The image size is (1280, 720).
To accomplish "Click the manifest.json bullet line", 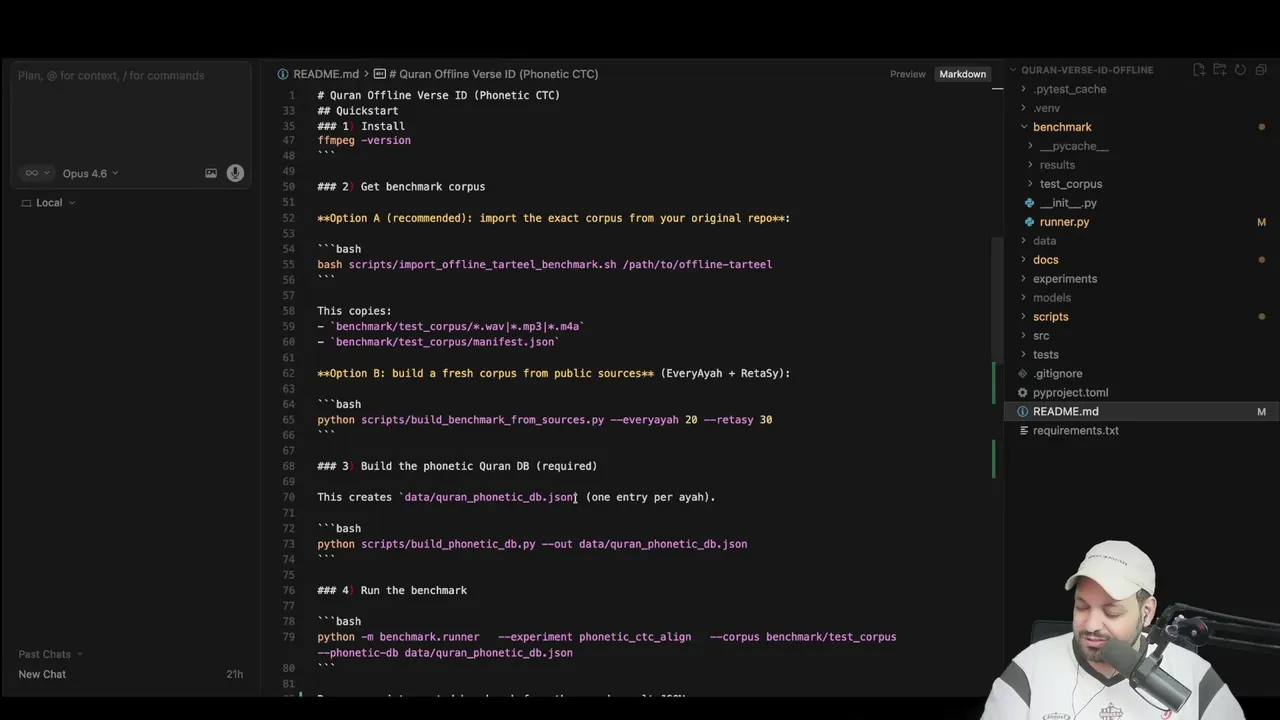I will coord(438,342).
